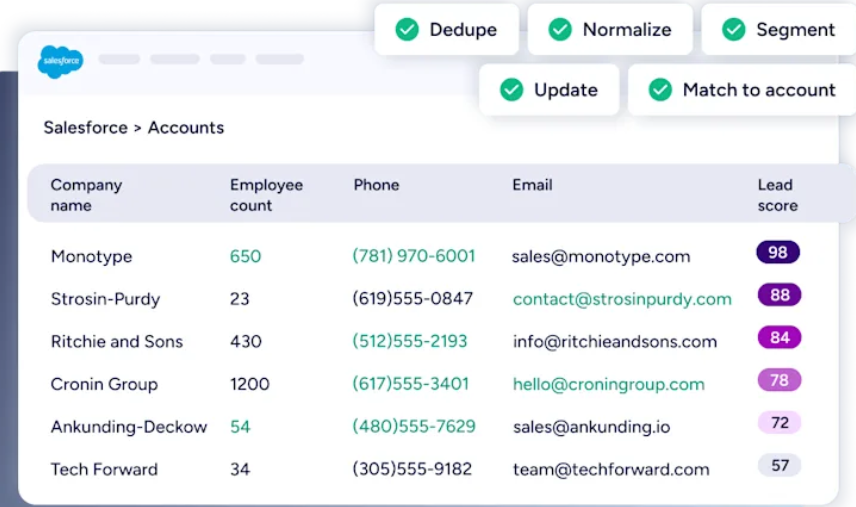Click email hello@croningroup.com

coord(609,384)
